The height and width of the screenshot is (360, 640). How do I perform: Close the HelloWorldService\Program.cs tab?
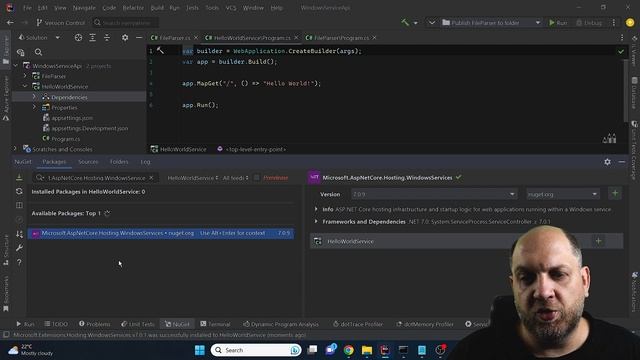point(296,38)
